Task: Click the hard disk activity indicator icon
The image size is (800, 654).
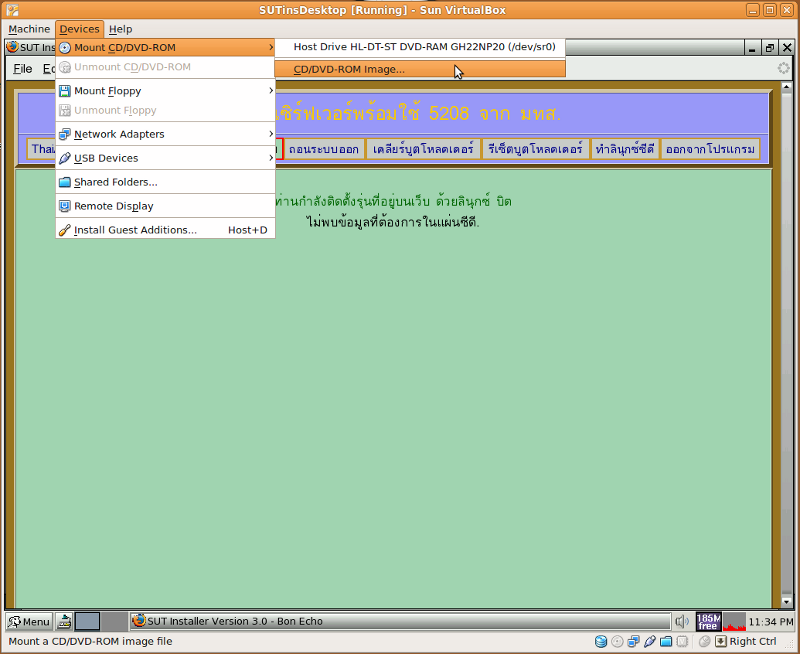Action: click(601, 641)
